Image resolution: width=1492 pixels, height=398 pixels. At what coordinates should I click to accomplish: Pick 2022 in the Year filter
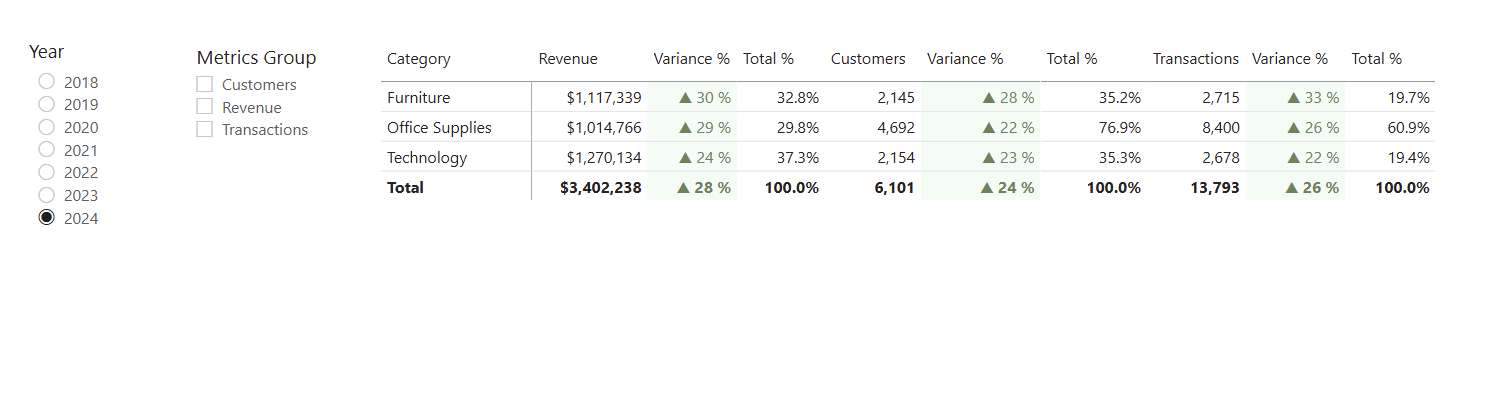click(x=46, y=172)
